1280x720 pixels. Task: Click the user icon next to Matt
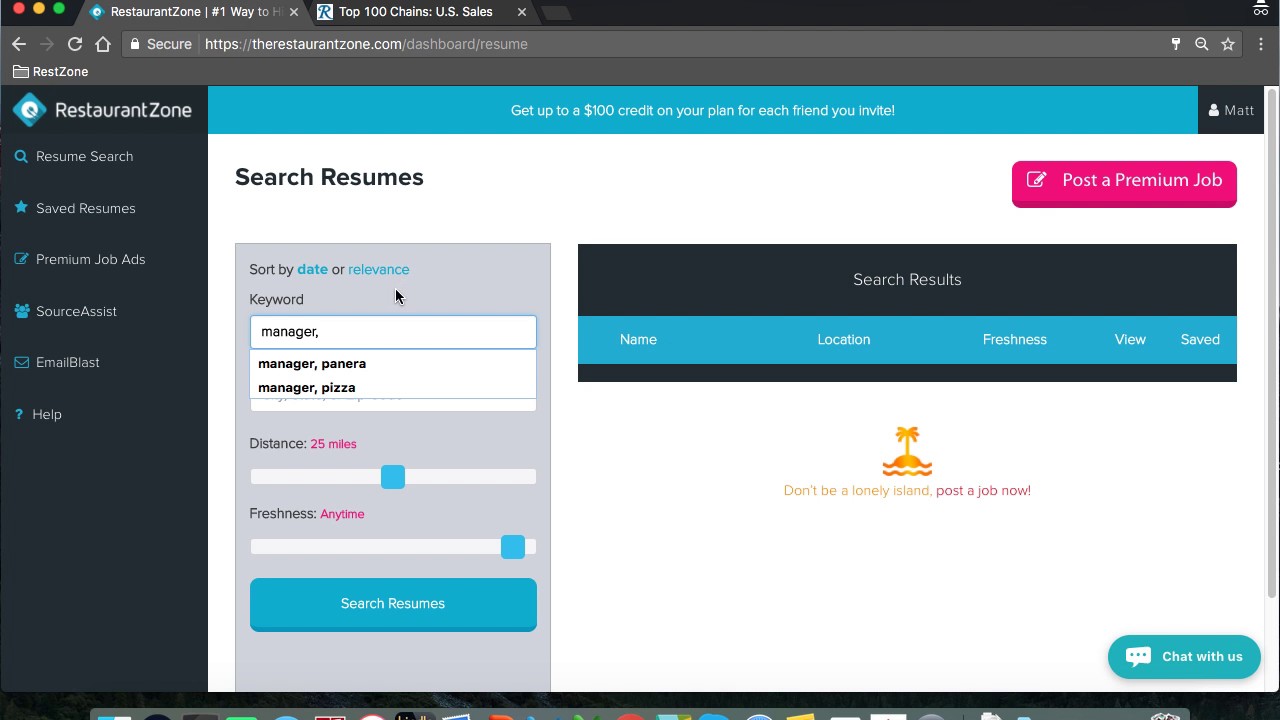point(1214,110)
